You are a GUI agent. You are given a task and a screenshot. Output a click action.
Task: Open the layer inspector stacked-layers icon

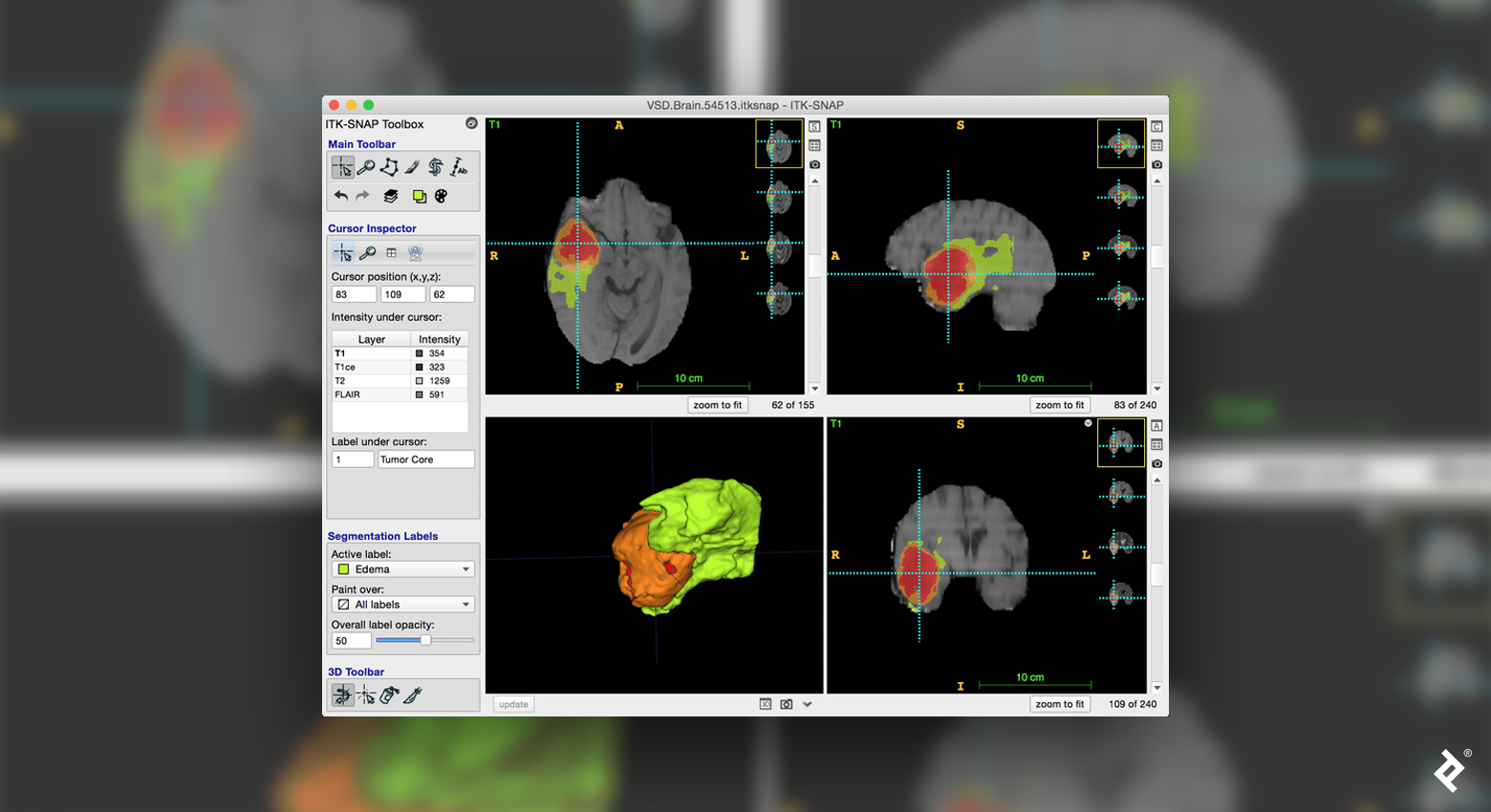pyautogui.click(x=390, y=196)
